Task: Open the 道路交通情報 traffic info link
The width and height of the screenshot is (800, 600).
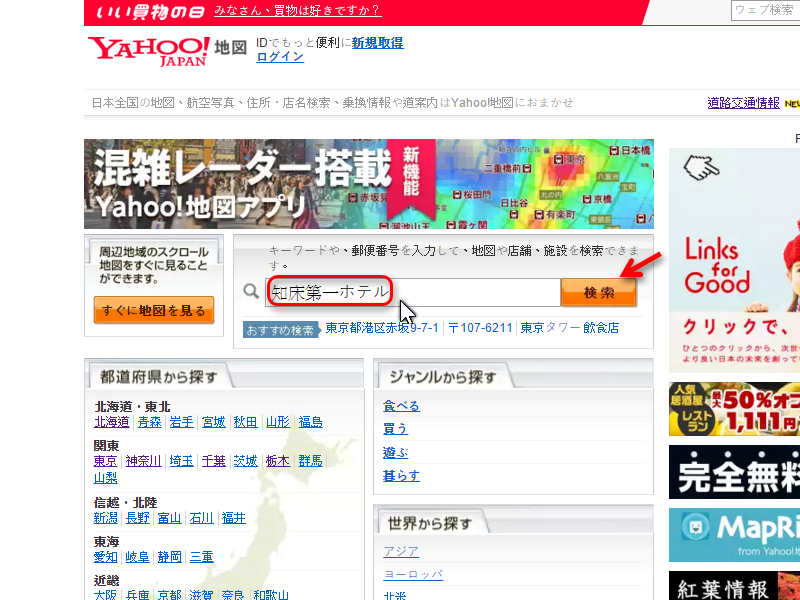Action: click(x=743, y=103)
